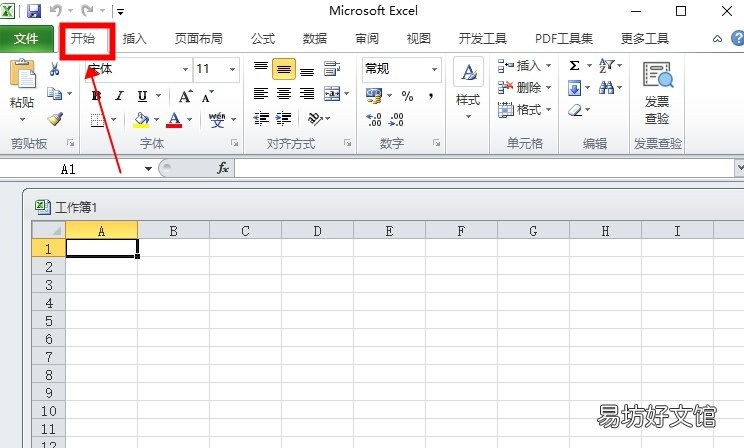
Task: Open the Help question mark icon
Action: 737,38
